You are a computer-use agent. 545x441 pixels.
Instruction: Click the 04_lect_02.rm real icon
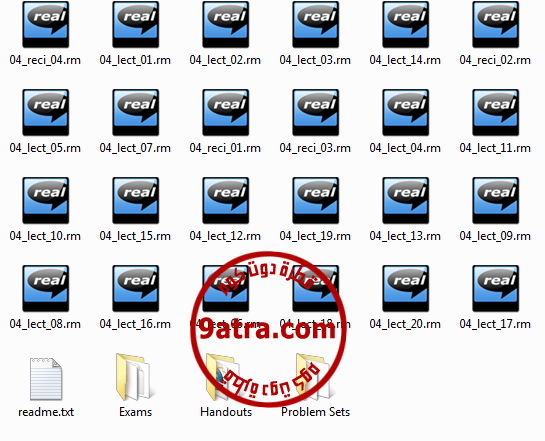point(226,24)
